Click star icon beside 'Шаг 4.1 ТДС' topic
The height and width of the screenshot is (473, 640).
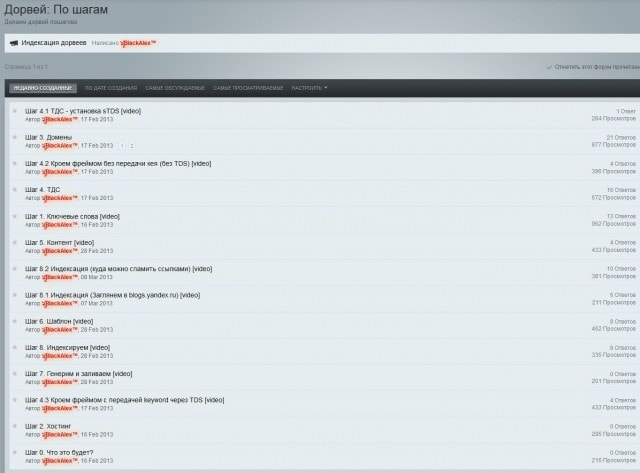click(15, 111)
